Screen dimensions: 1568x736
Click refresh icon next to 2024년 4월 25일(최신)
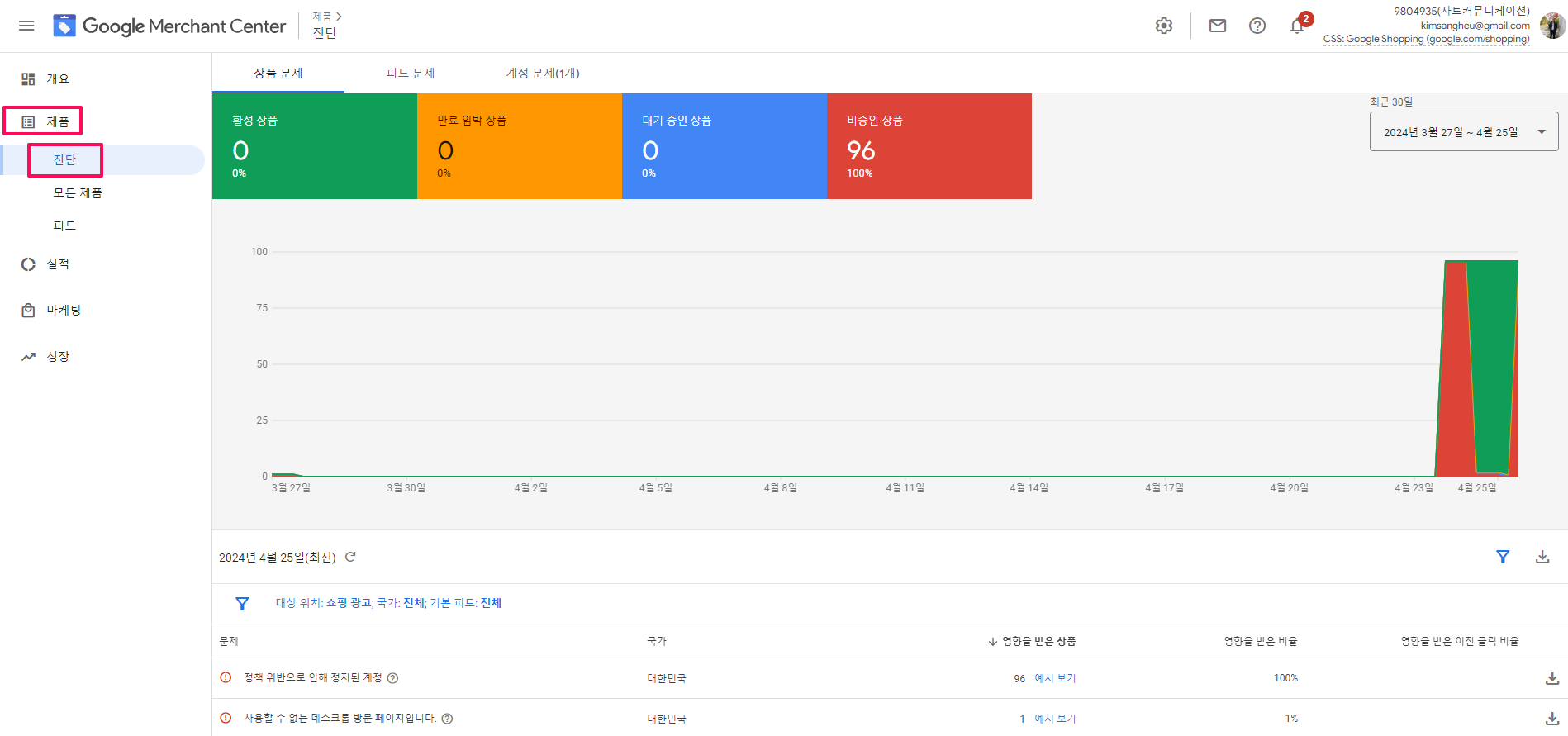[350, 557]
